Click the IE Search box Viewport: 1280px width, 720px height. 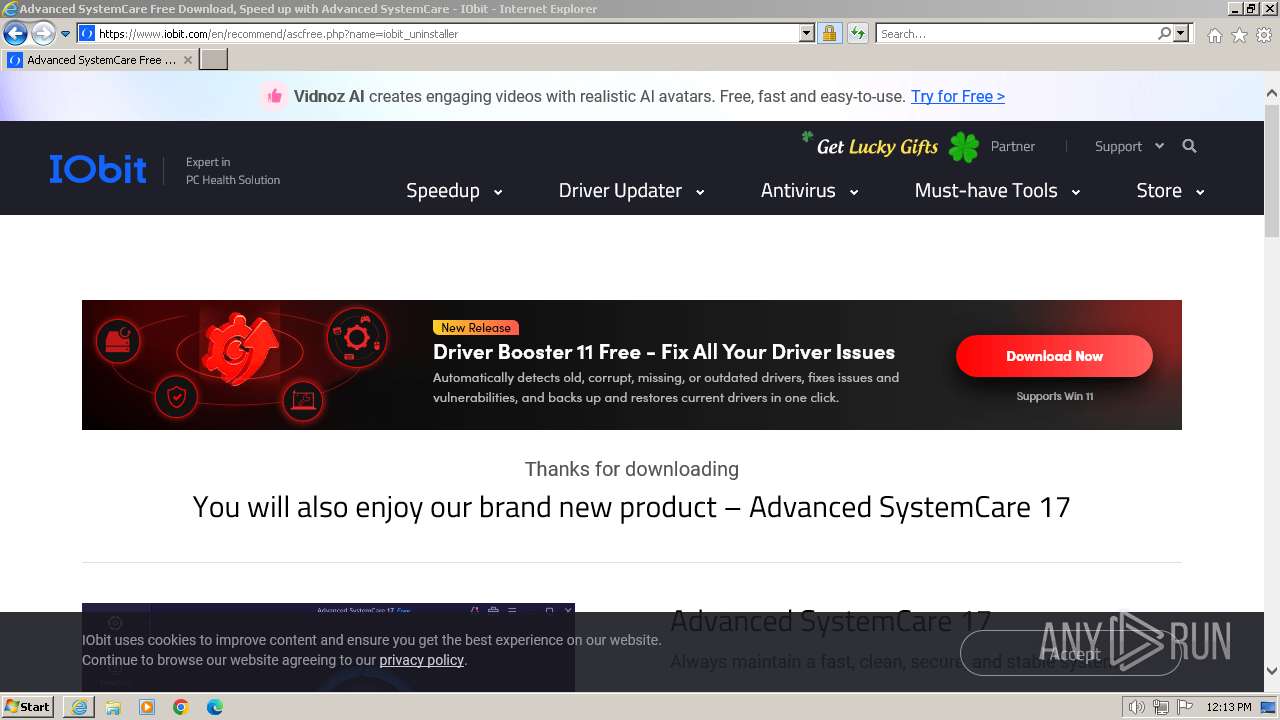tap(1015, 33)
